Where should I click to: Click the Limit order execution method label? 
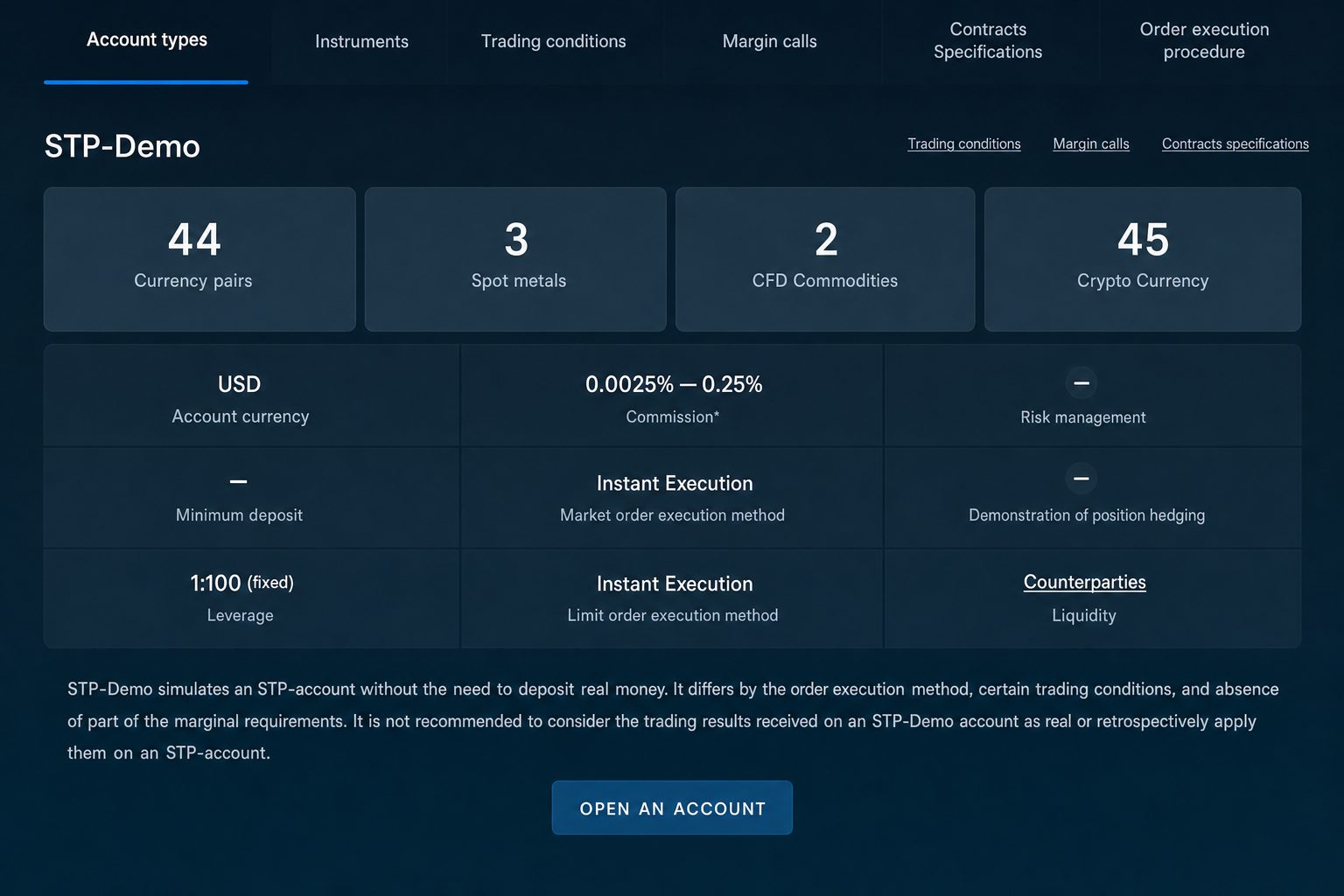pyautogui.click(x=672, y=615)
